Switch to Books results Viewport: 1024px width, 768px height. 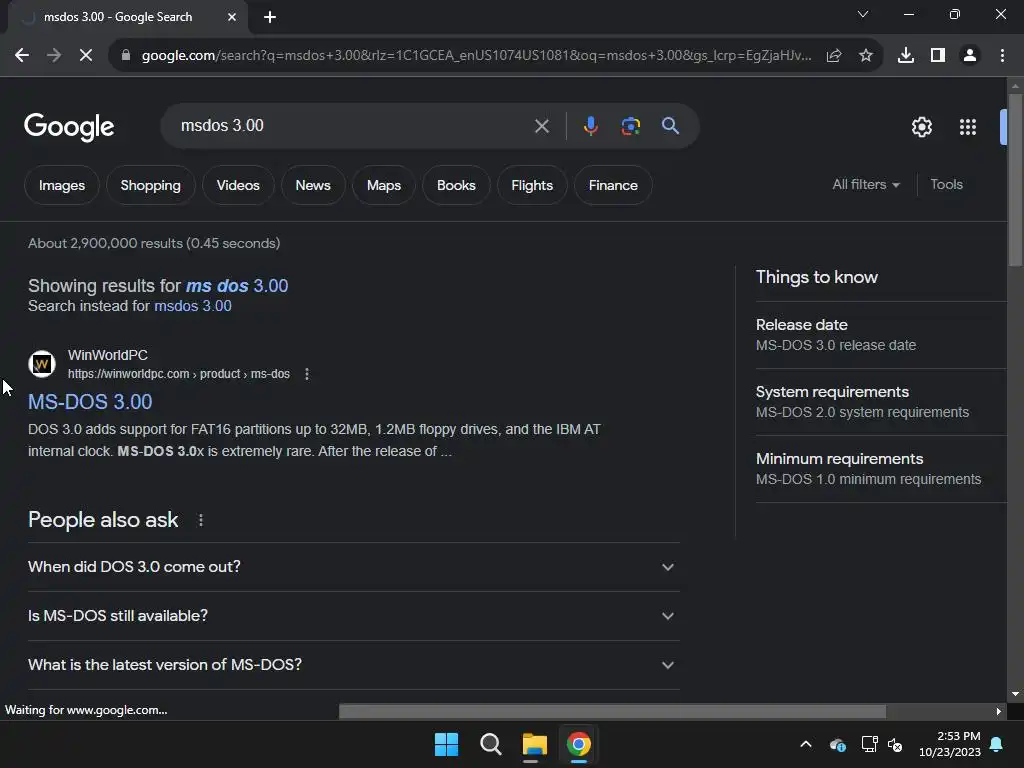(x=456, y=185)
